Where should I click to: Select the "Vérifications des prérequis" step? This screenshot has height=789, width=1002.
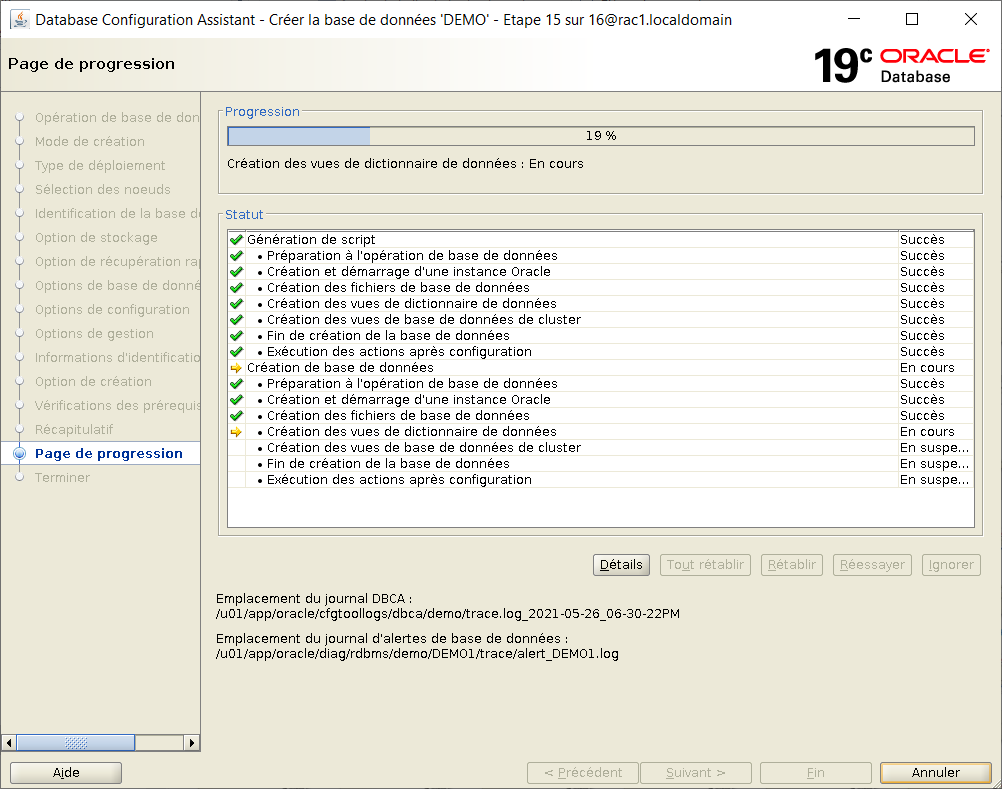coord(117,406)
